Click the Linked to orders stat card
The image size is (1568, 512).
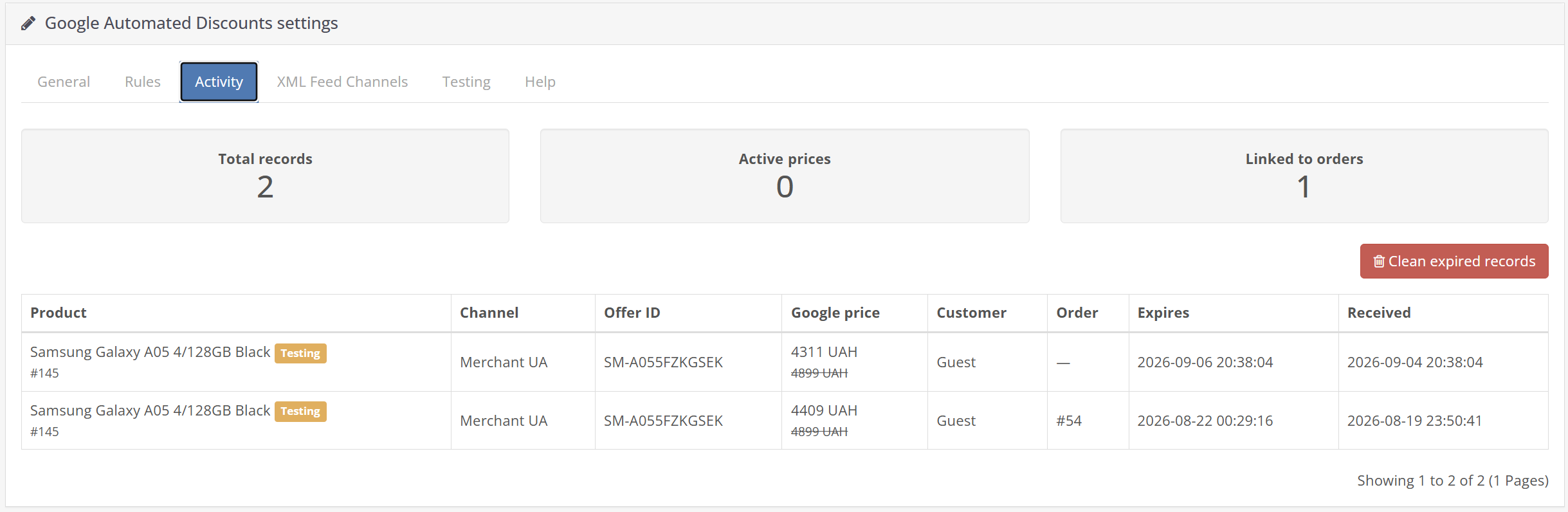click(1304, 176)
